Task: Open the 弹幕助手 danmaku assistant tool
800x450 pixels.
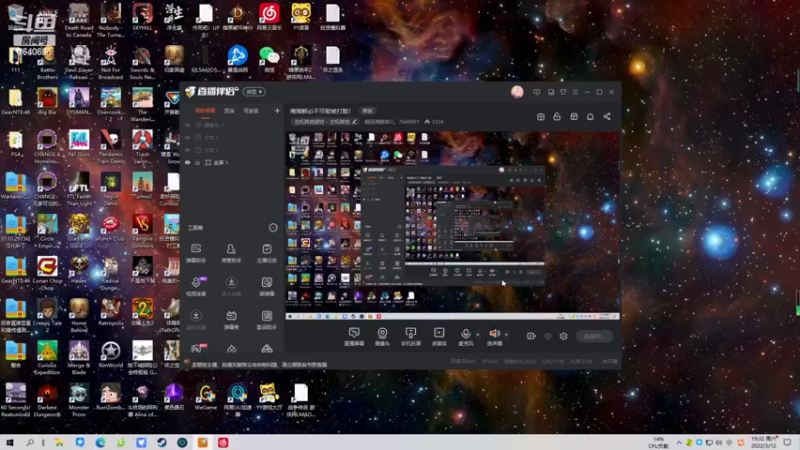Action: (196, 253)
